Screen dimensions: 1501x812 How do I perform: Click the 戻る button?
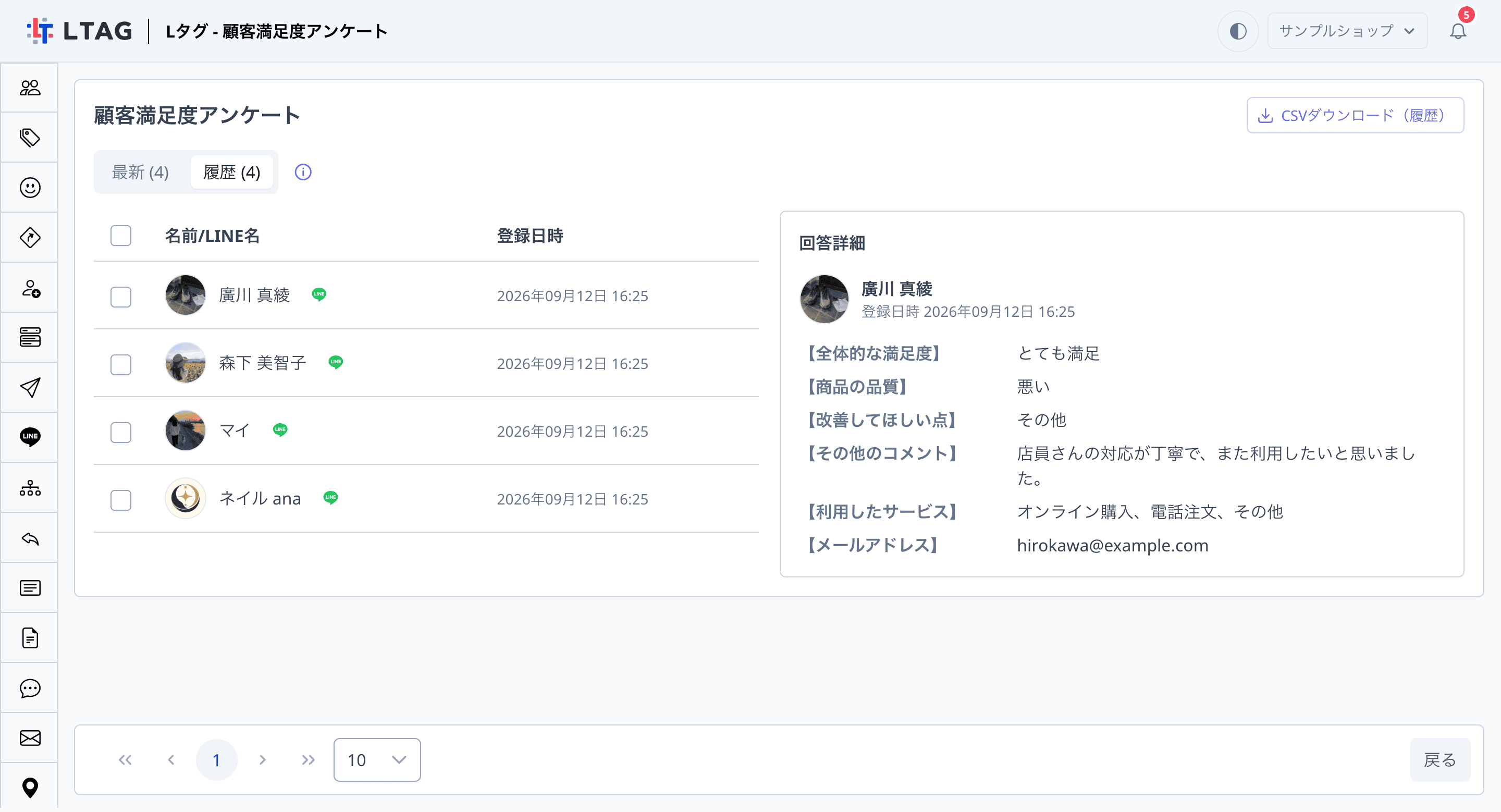tap(1440, 760)
